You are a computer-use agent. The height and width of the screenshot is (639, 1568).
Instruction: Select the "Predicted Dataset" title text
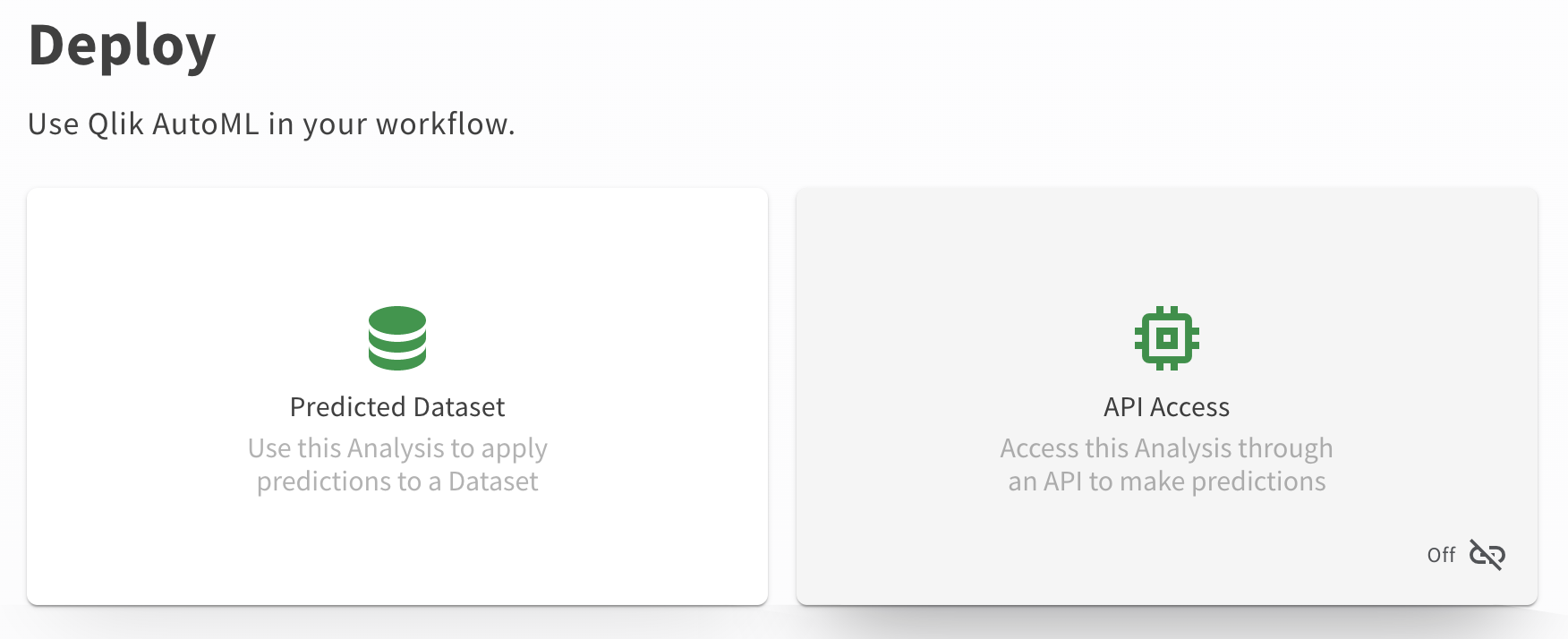397,407
